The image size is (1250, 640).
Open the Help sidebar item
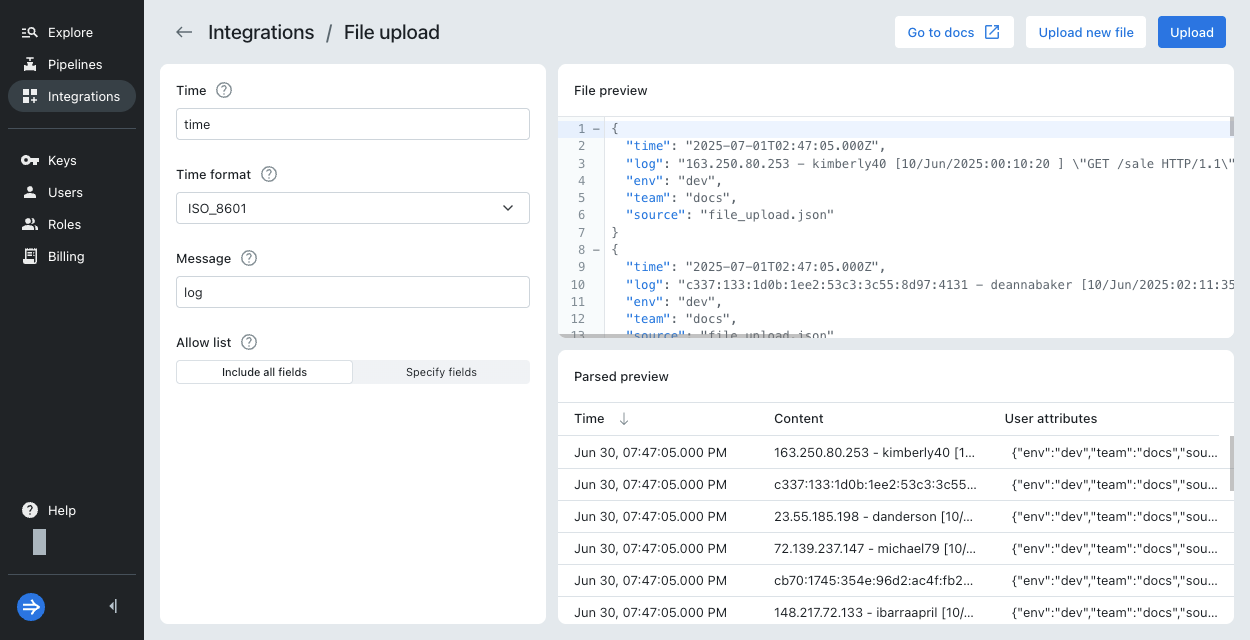coord(72,510)
